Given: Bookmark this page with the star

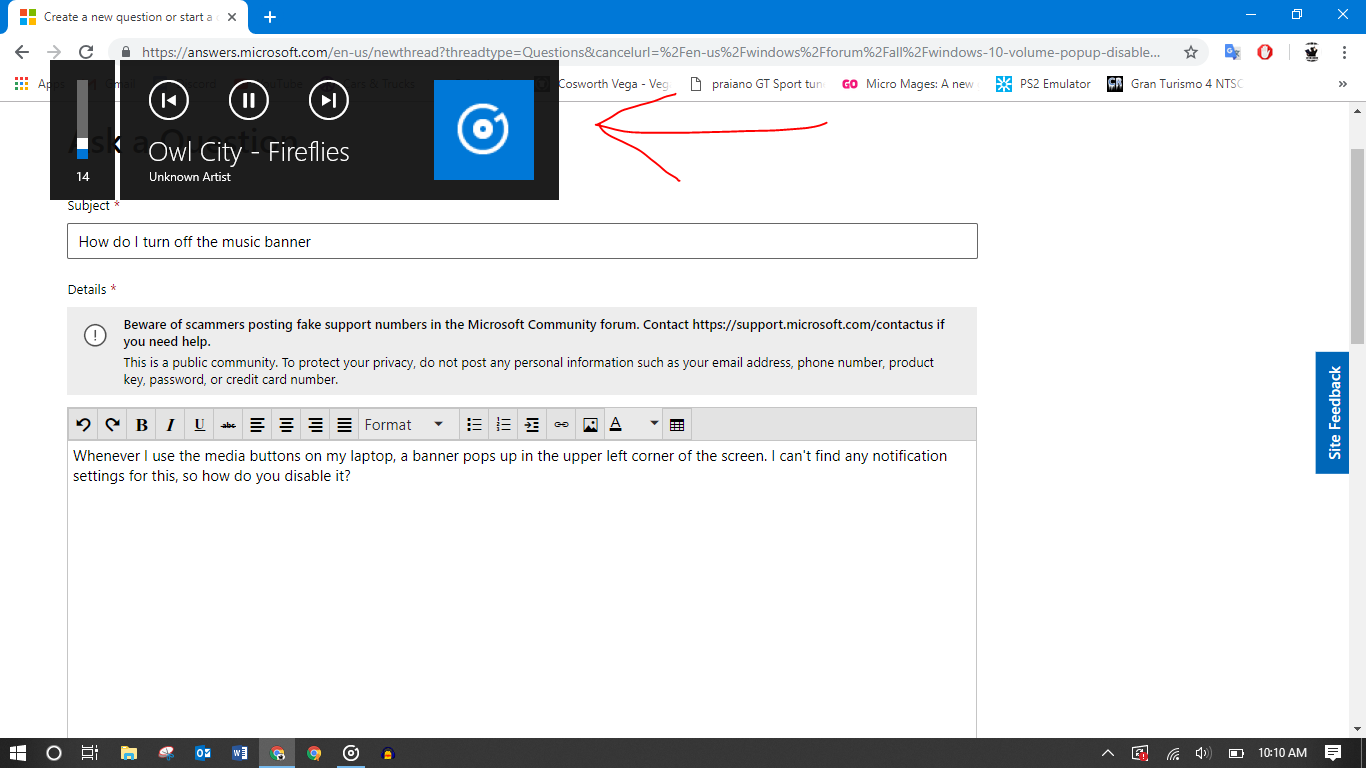Looking at the screenshot, I should pyautogui.click(x=1190, y=52).
